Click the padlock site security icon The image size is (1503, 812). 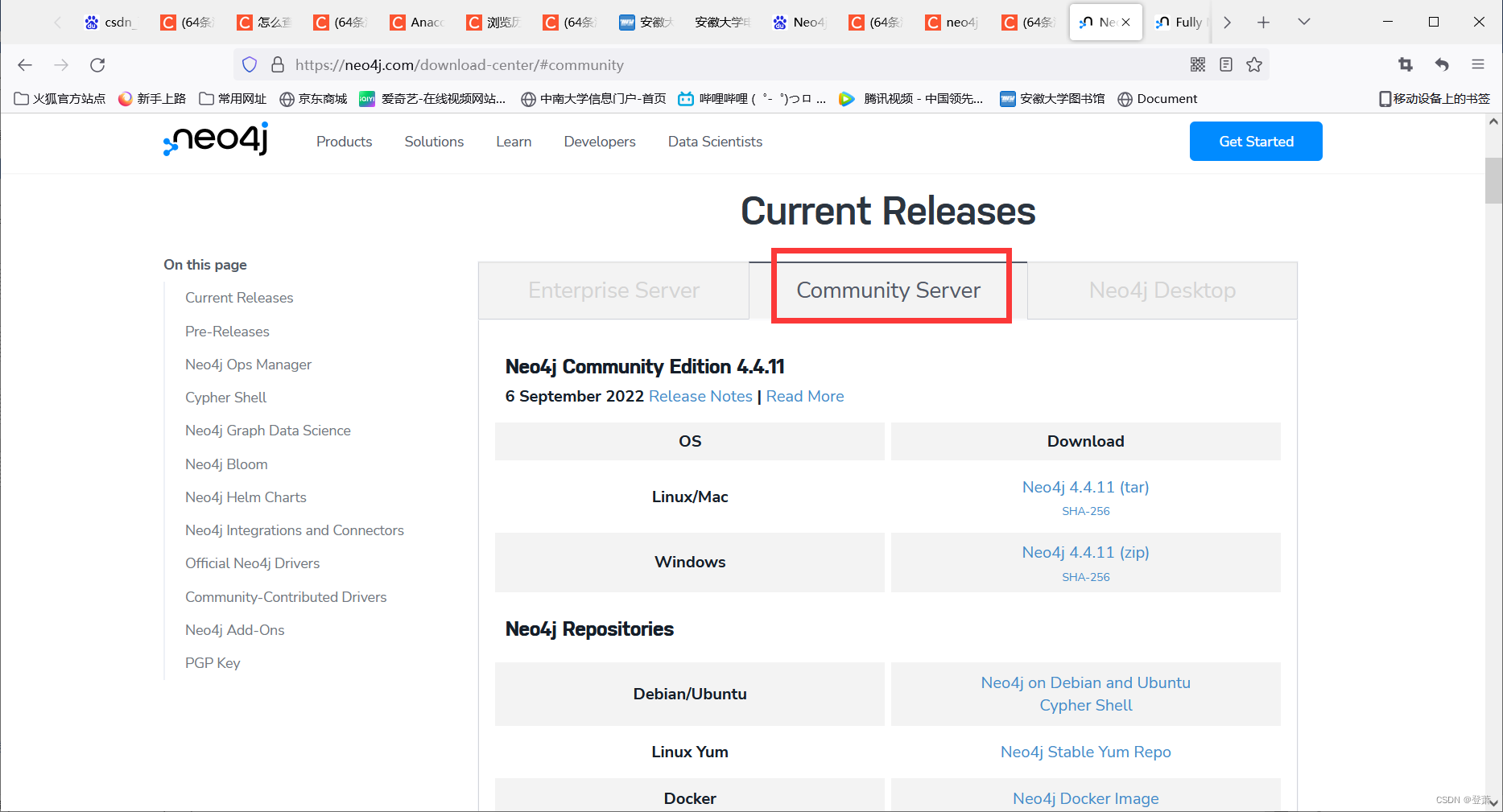(278, 65)
